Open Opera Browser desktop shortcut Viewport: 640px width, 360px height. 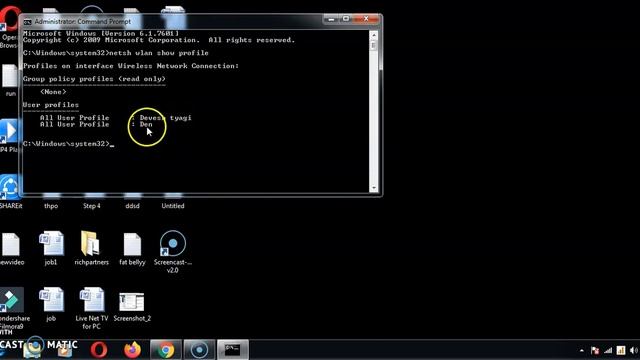pyautogui.click(x=9, y=28)
